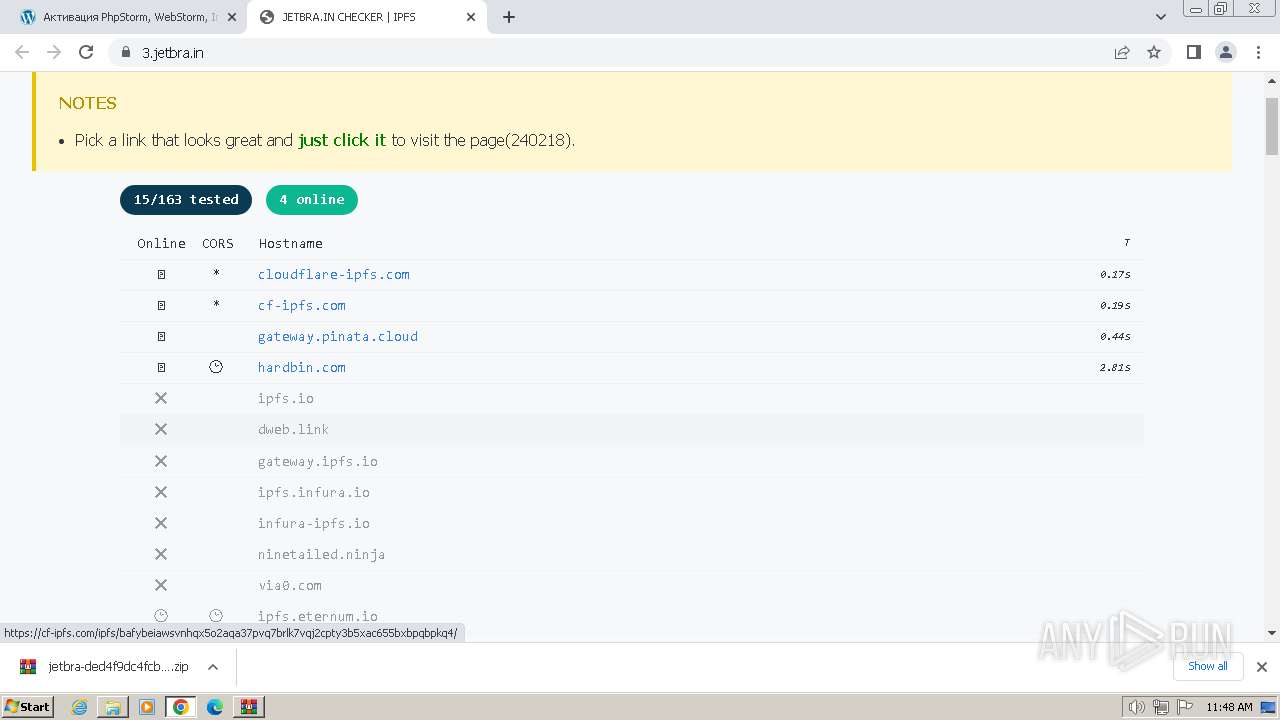1280x720 pixels.
Task: Click the CORS asterisk for cloudflare-ipfs.com
Action: tap(216, 273)
